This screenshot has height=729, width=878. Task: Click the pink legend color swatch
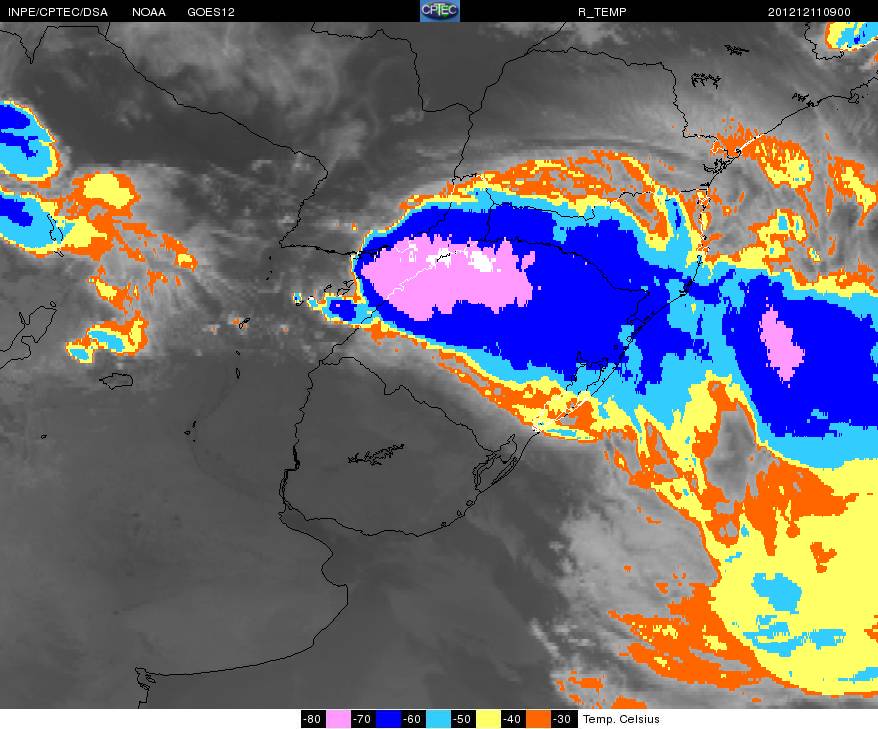pos(338,719)
